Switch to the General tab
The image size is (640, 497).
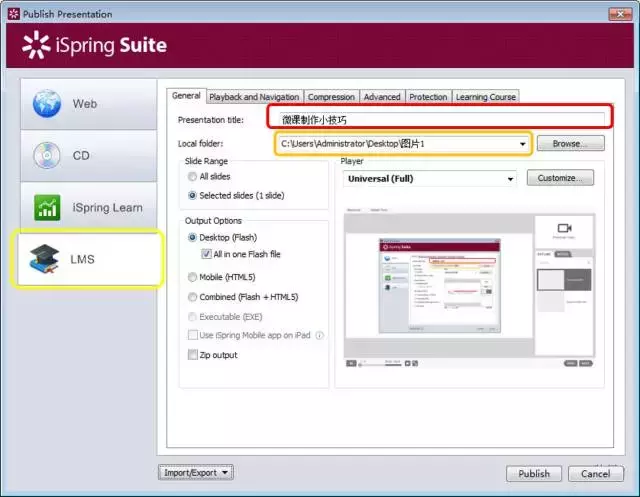coord(186,96)
